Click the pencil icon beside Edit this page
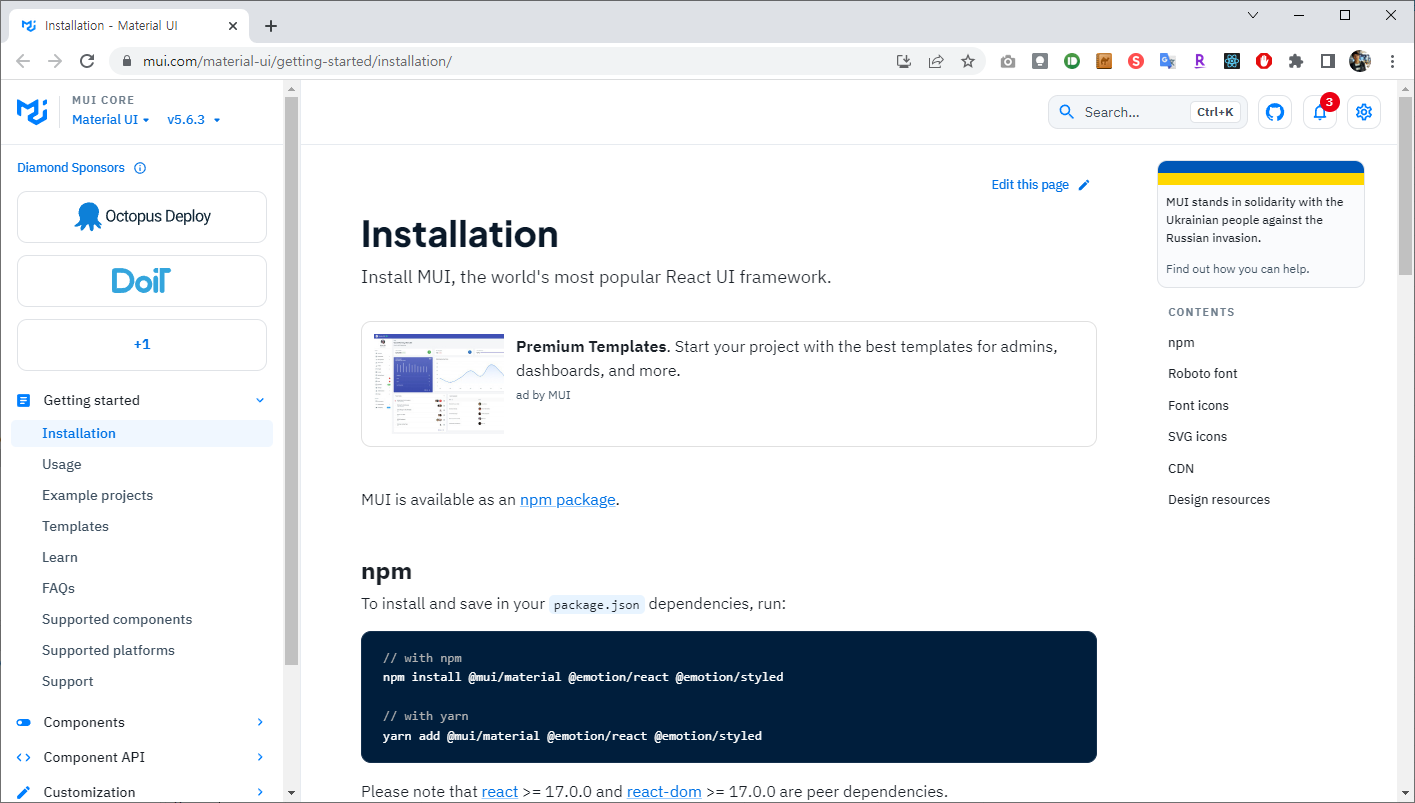Image resolution: width=1415 pixels, height=803 pixels. (x=1084, y=185)
